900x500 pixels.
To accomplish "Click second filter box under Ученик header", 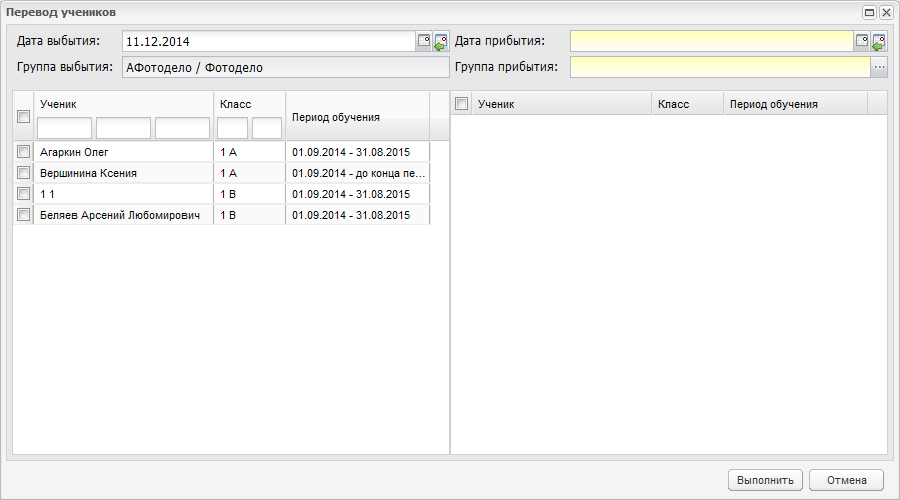I will [x=123, y=128].
